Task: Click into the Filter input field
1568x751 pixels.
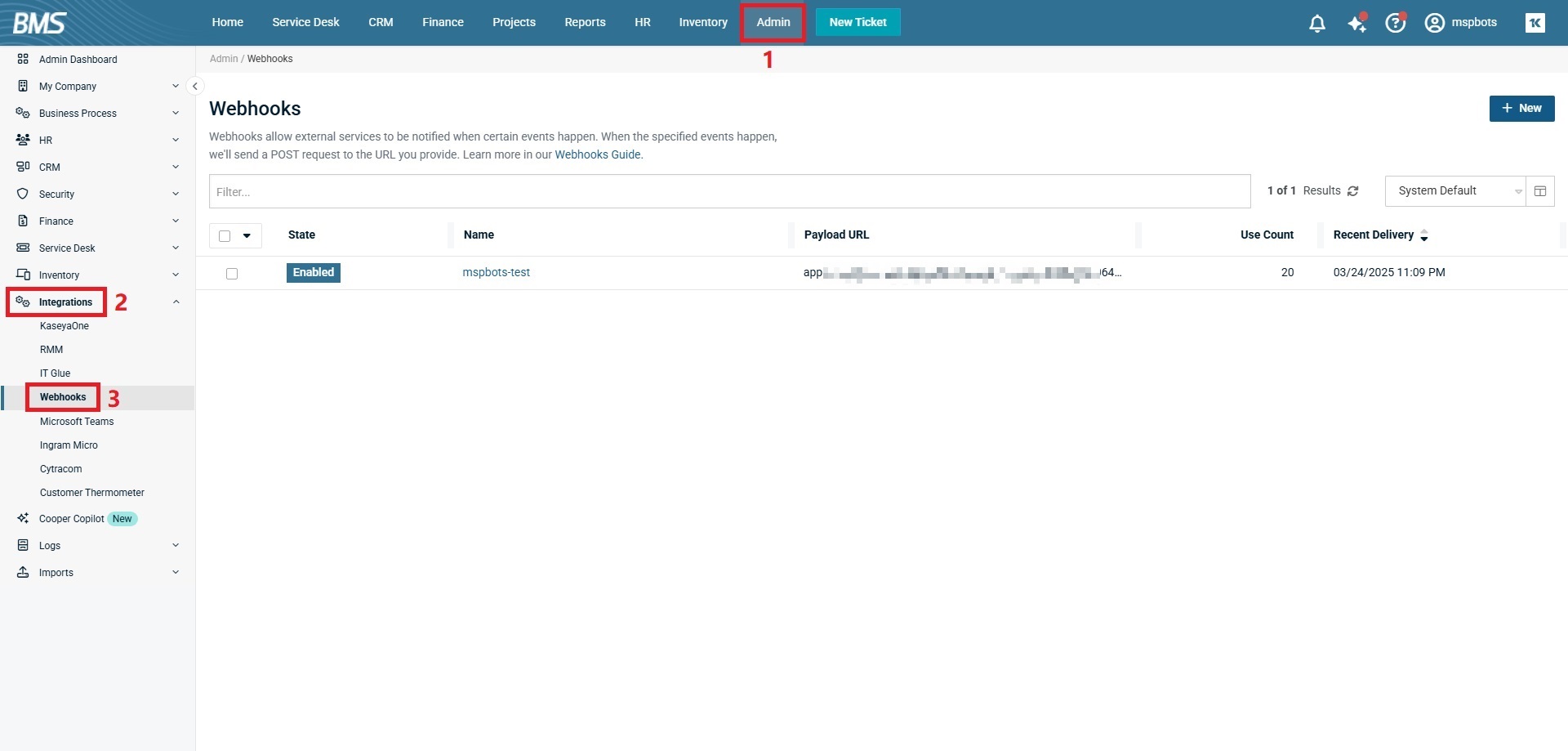Action: [x=728, y=192]
